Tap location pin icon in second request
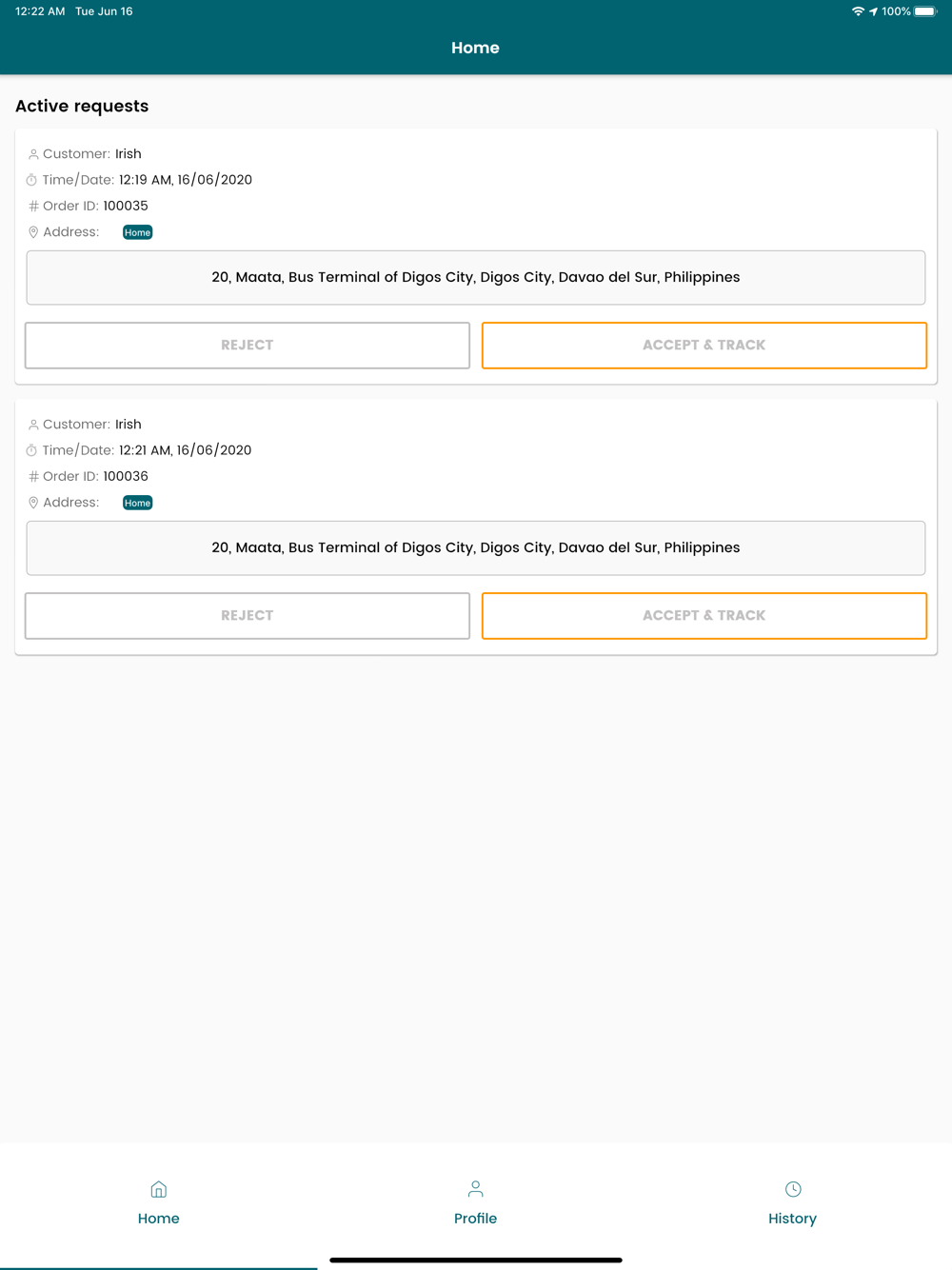 33,503
